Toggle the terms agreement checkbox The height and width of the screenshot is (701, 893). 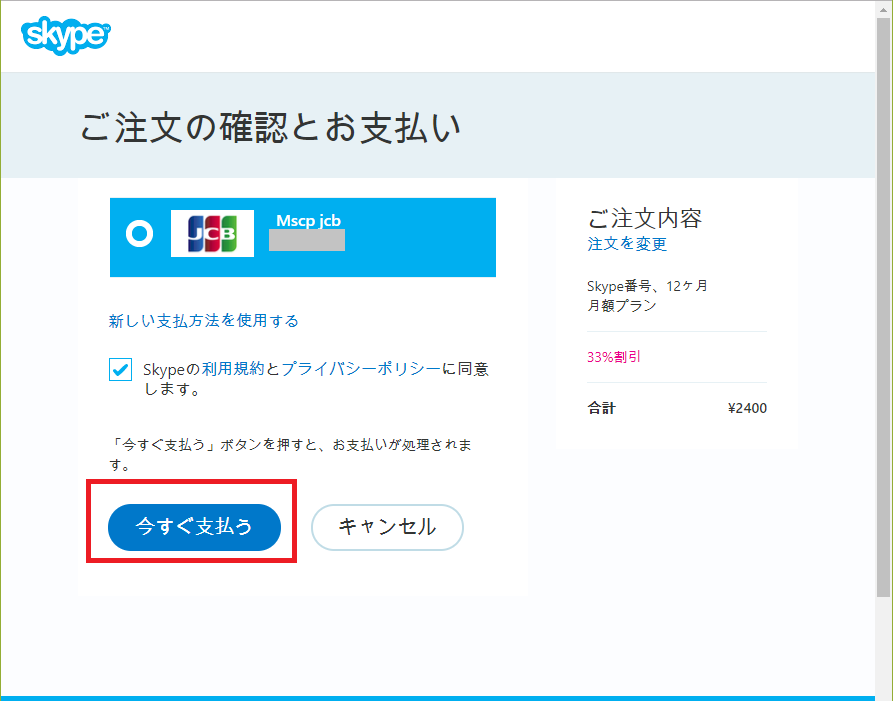pyautogui.click(x=120, y=370)
